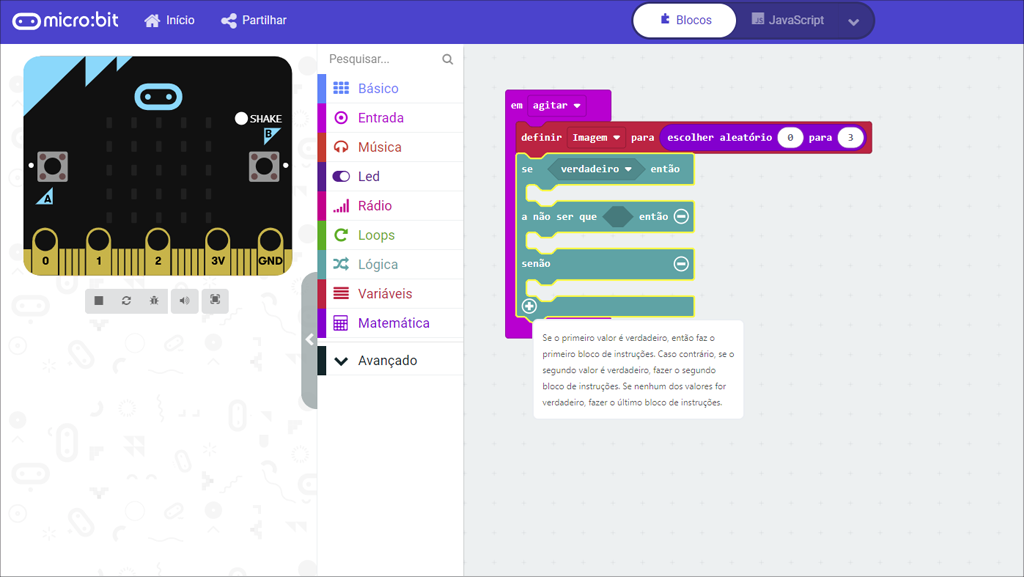Select the 'definir Imagem para' block
This screenshot has width=1024, height=577.
click(x=541, y=137)
